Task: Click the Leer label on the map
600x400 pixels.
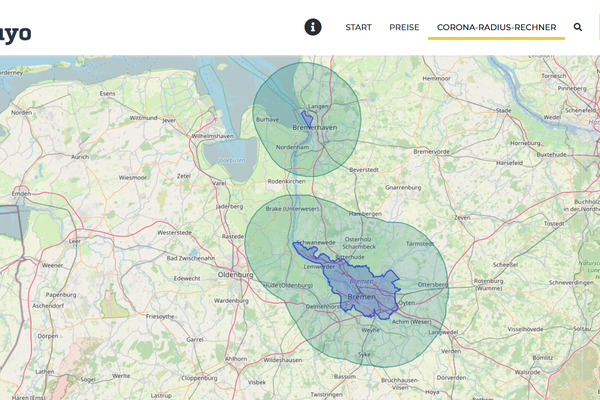Action: (x=74, y=242)
